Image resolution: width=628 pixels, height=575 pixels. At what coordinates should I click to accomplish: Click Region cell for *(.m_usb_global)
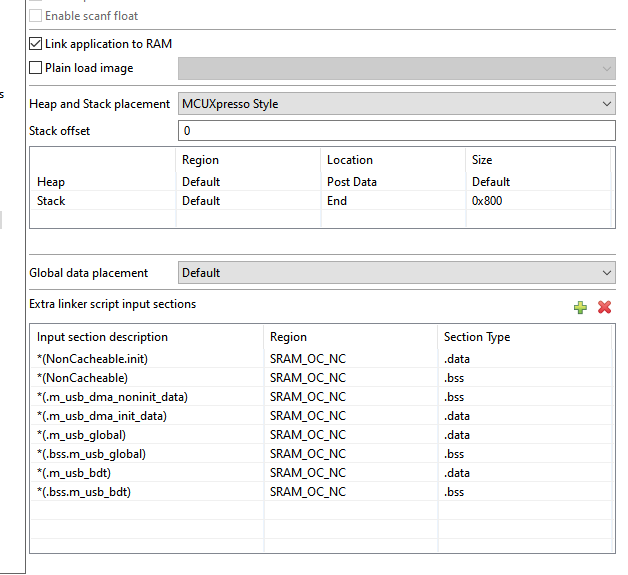point(308,435)
